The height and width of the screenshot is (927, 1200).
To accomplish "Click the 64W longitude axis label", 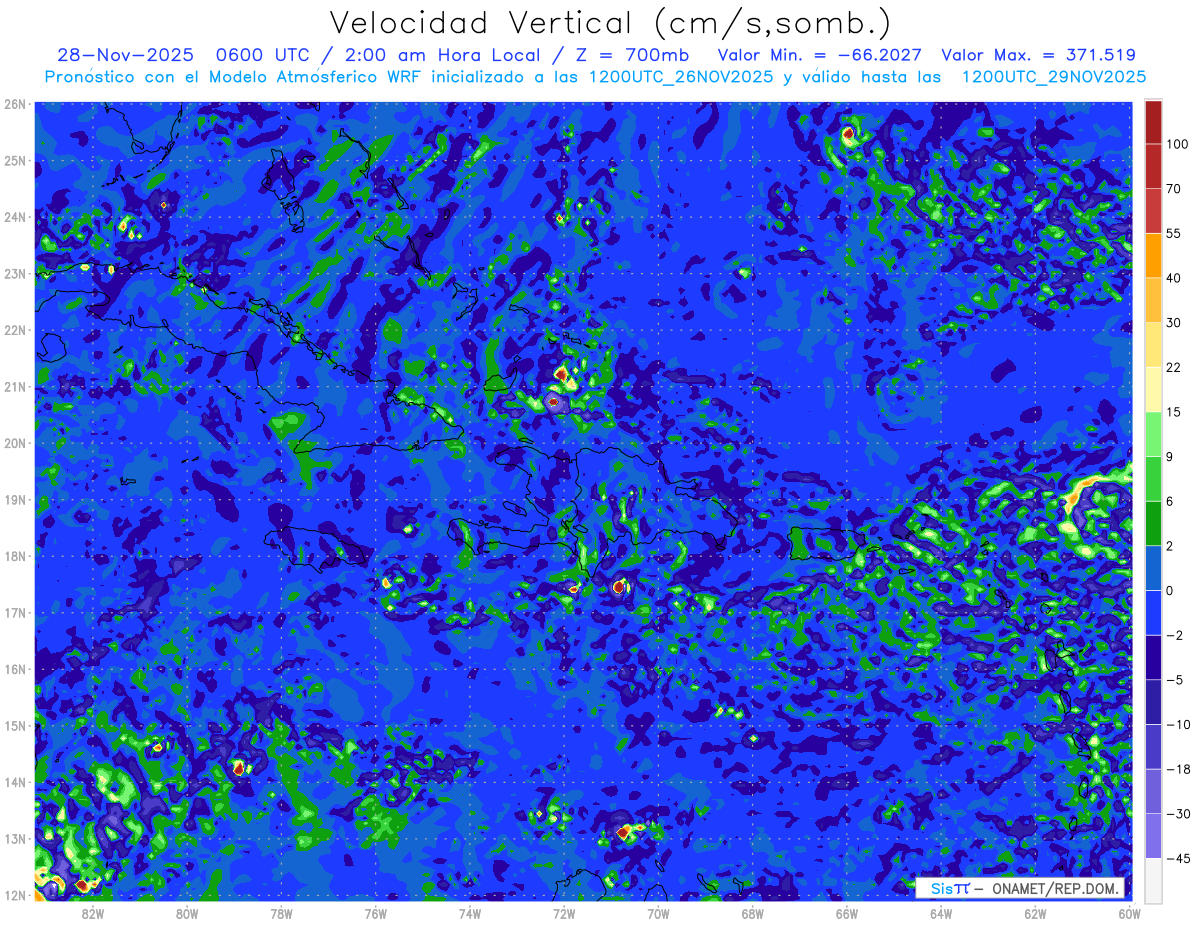I will point(941,912).
